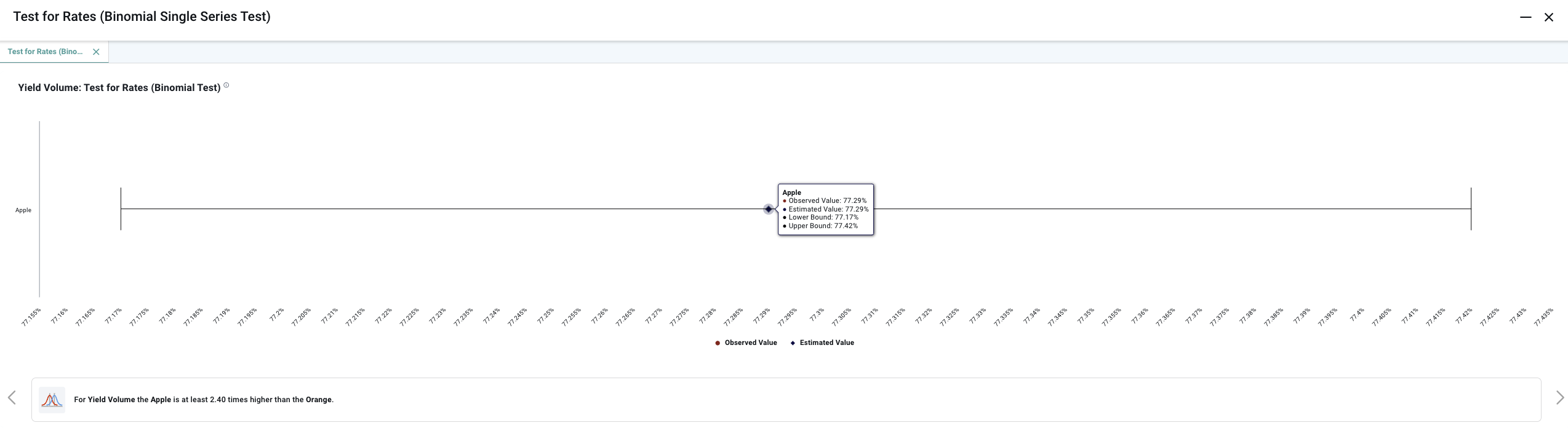This screenshot has width=1568, height=428.
Task: Click the info icon beside the chart title
Action: point(226,85)
